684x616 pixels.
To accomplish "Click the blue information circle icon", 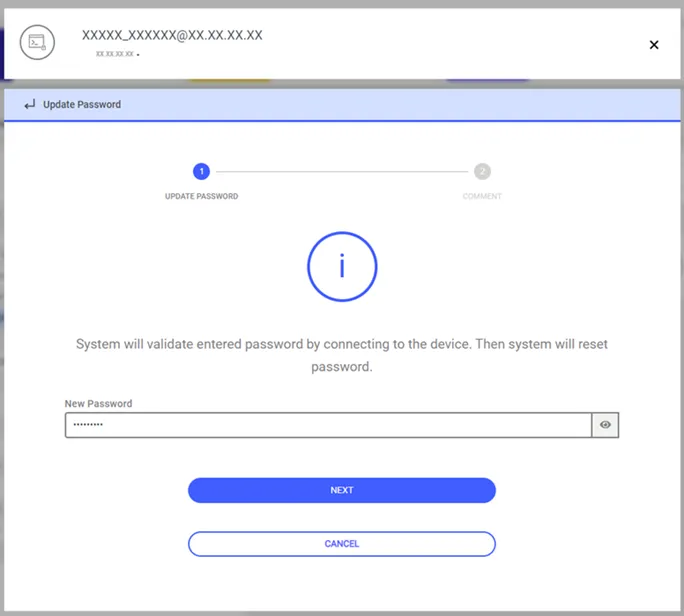I will 342,266.
